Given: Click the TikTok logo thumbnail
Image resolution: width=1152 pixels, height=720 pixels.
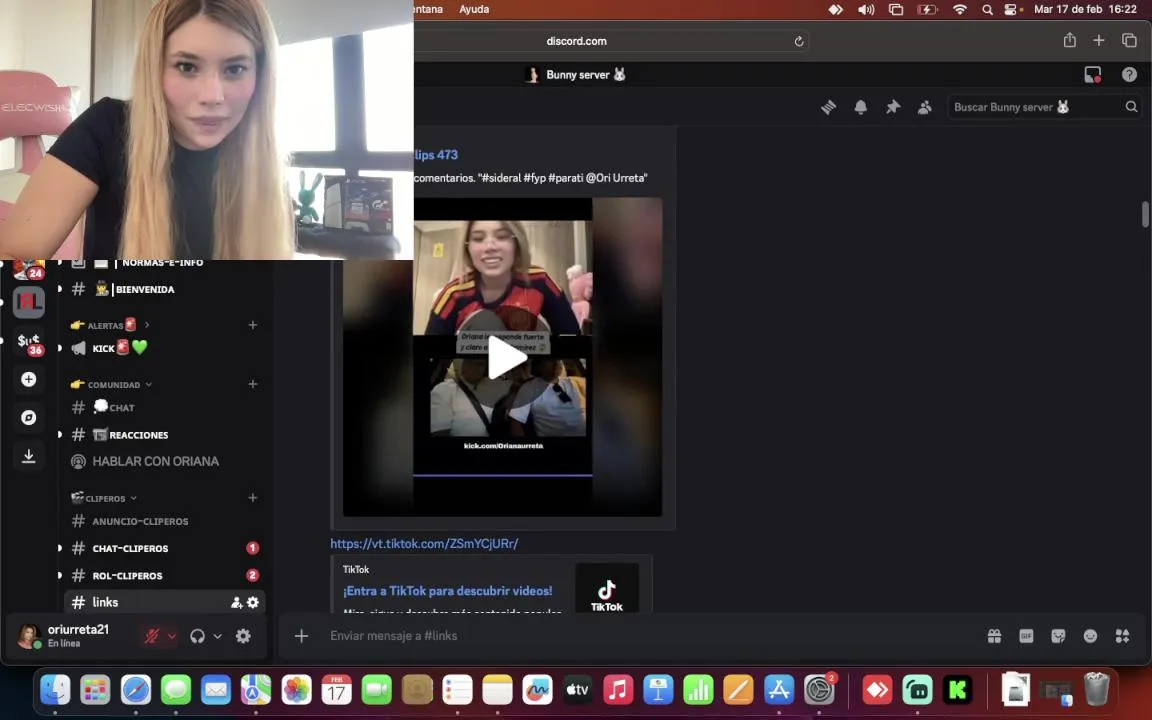Looking at the screenshot, I should click(x=607, y=588).
